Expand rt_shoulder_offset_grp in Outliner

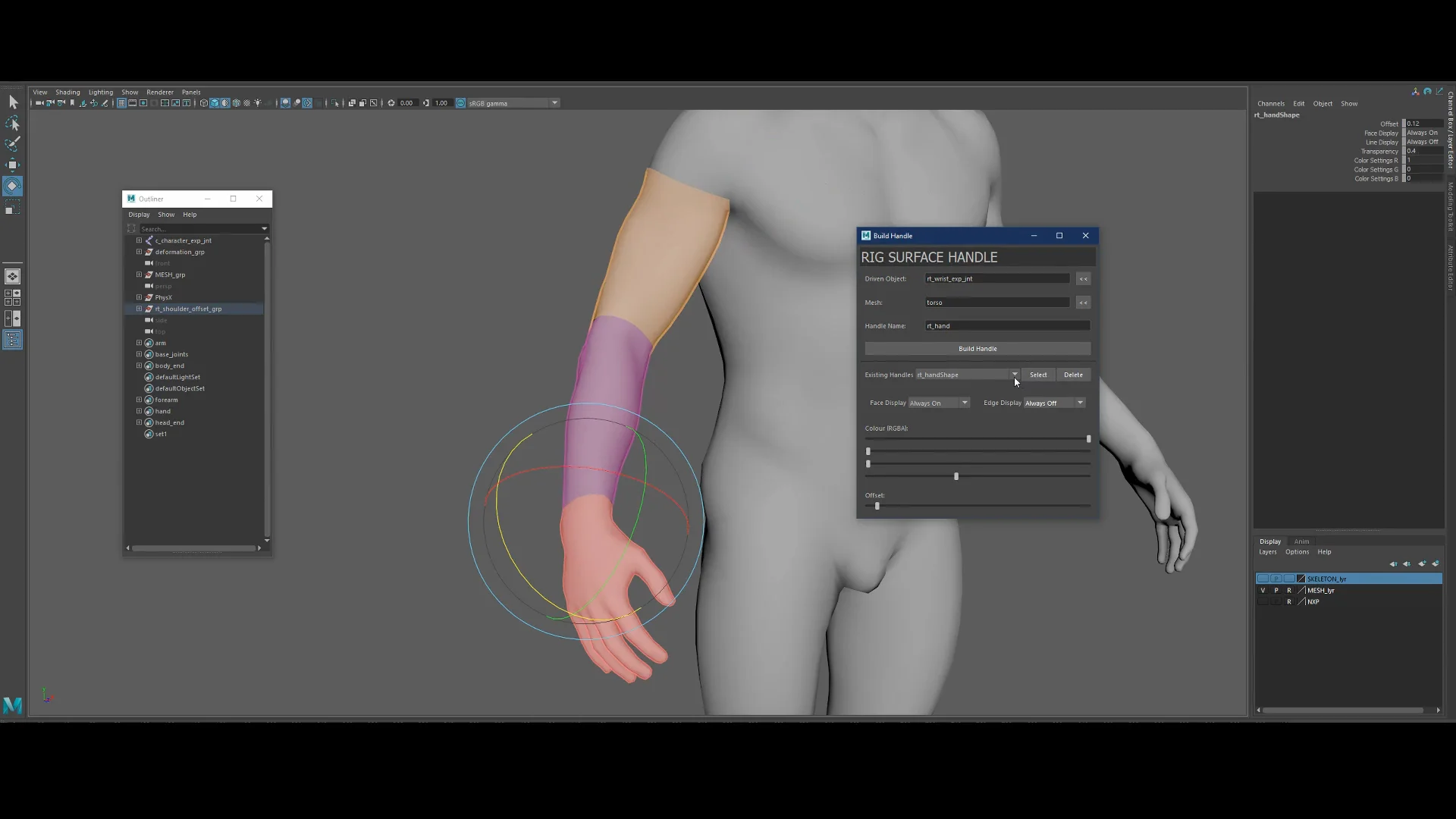point(139,309)
